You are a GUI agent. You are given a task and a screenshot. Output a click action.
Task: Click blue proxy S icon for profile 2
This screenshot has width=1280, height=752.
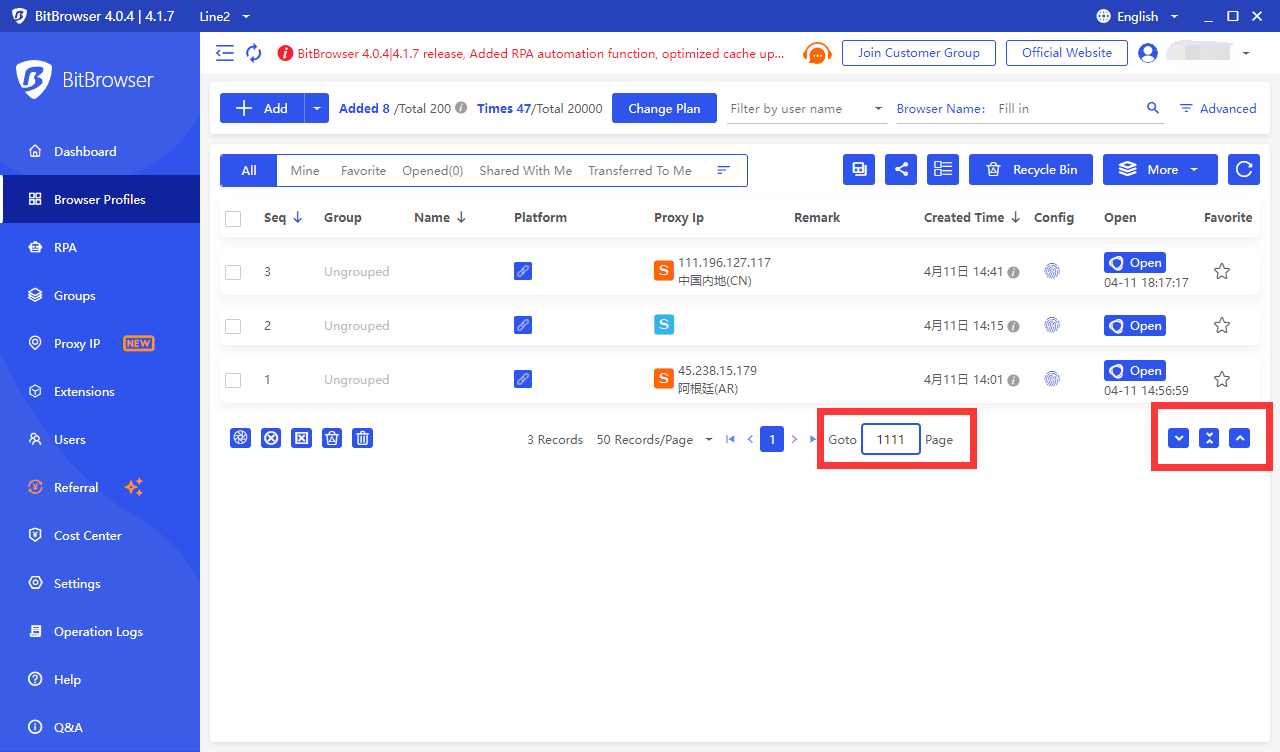[x=664, y=324]
